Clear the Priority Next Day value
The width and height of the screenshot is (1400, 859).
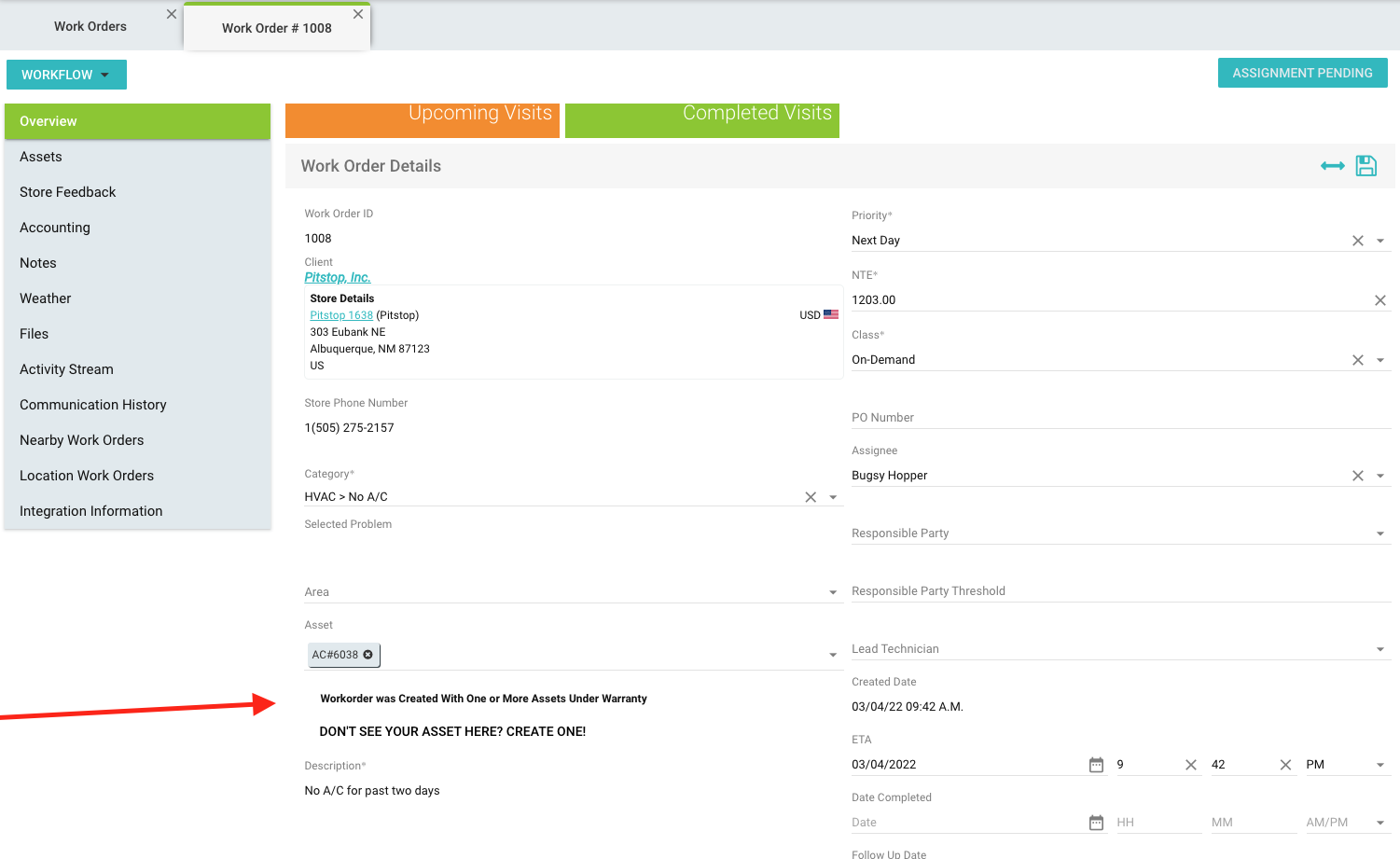(1357, 241)
